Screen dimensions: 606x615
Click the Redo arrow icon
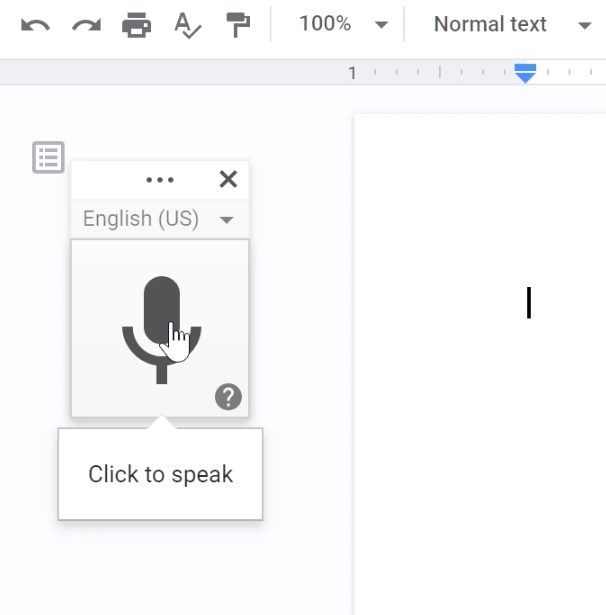(x=86, y=25)
